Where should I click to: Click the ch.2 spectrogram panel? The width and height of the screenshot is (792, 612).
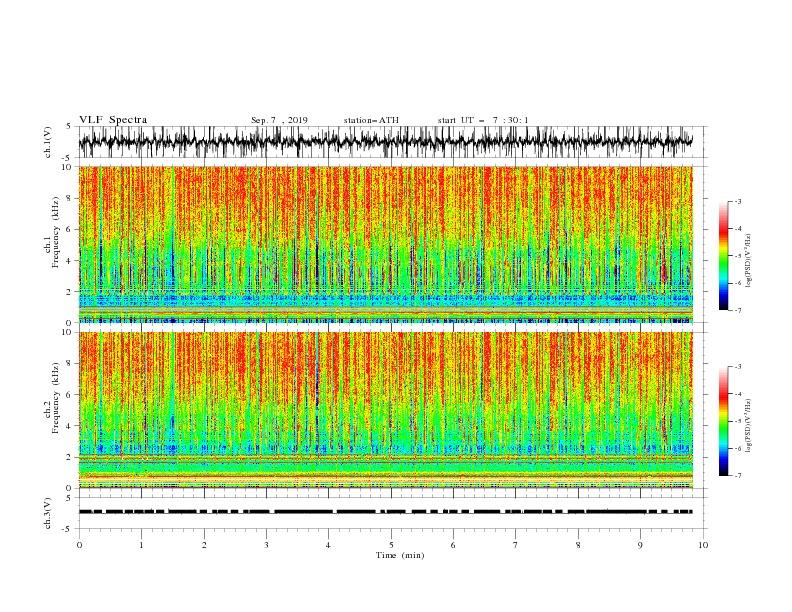point(385,410)
